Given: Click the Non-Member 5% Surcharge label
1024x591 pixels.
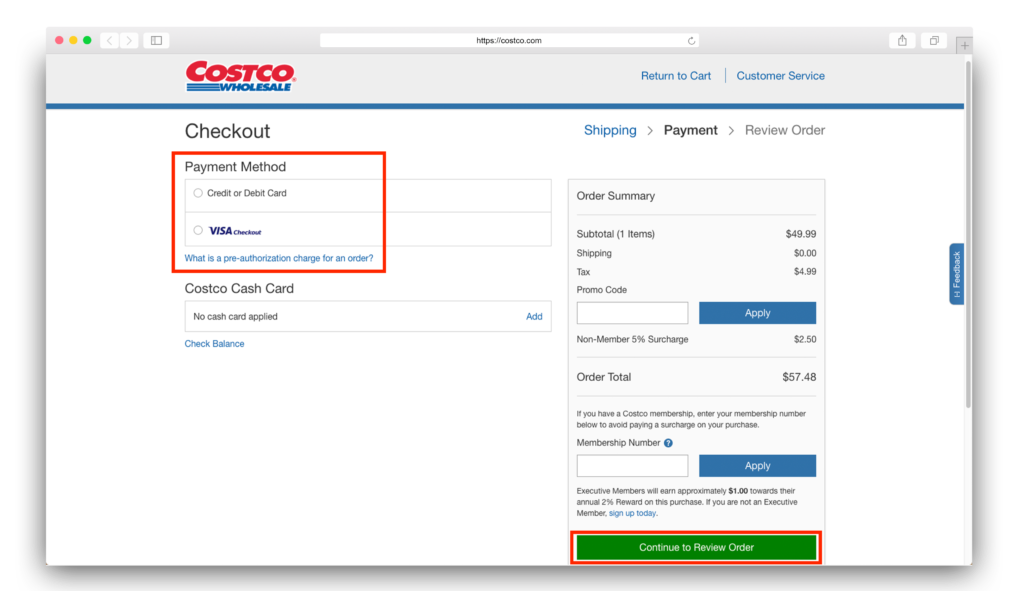Looking at the screenshot, I should 632,340.
